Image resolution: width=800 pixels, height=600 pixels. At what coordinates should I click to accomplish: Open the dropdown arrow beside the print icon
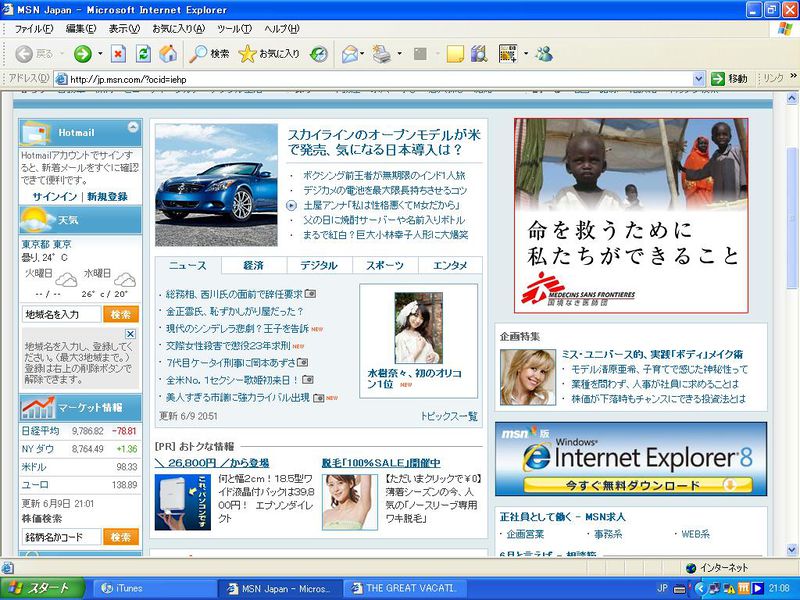click(x=399, y=54)
